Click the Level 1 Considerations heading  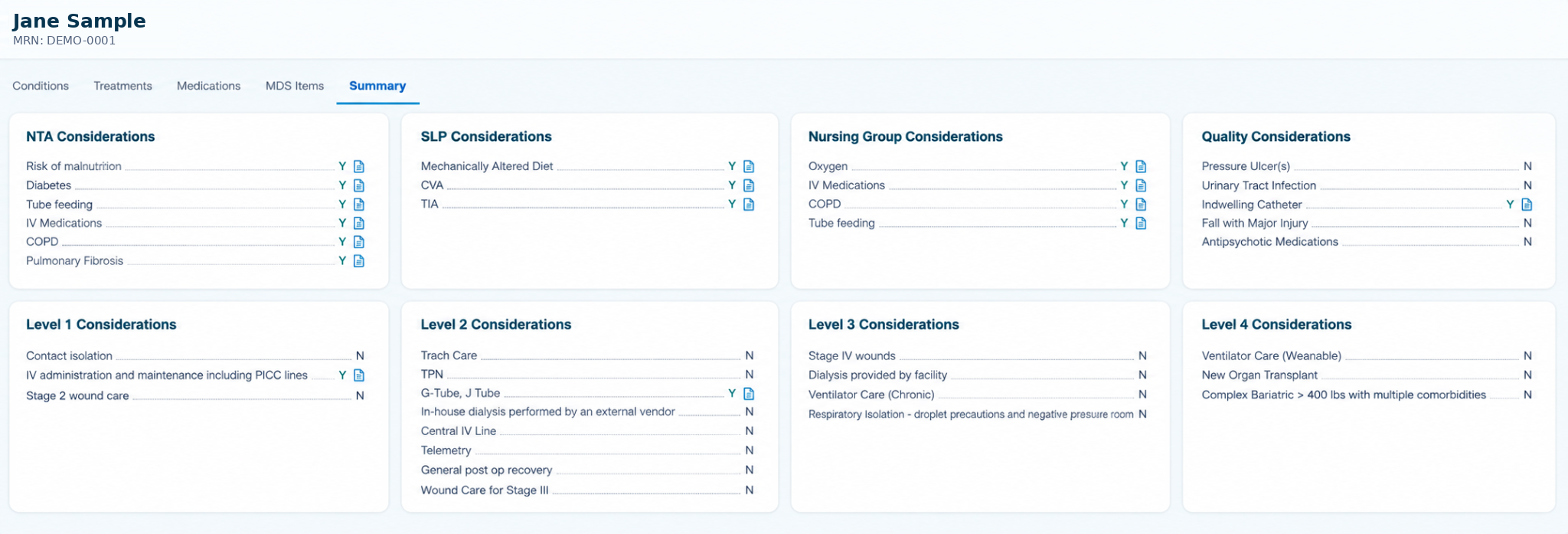[101, 325]
